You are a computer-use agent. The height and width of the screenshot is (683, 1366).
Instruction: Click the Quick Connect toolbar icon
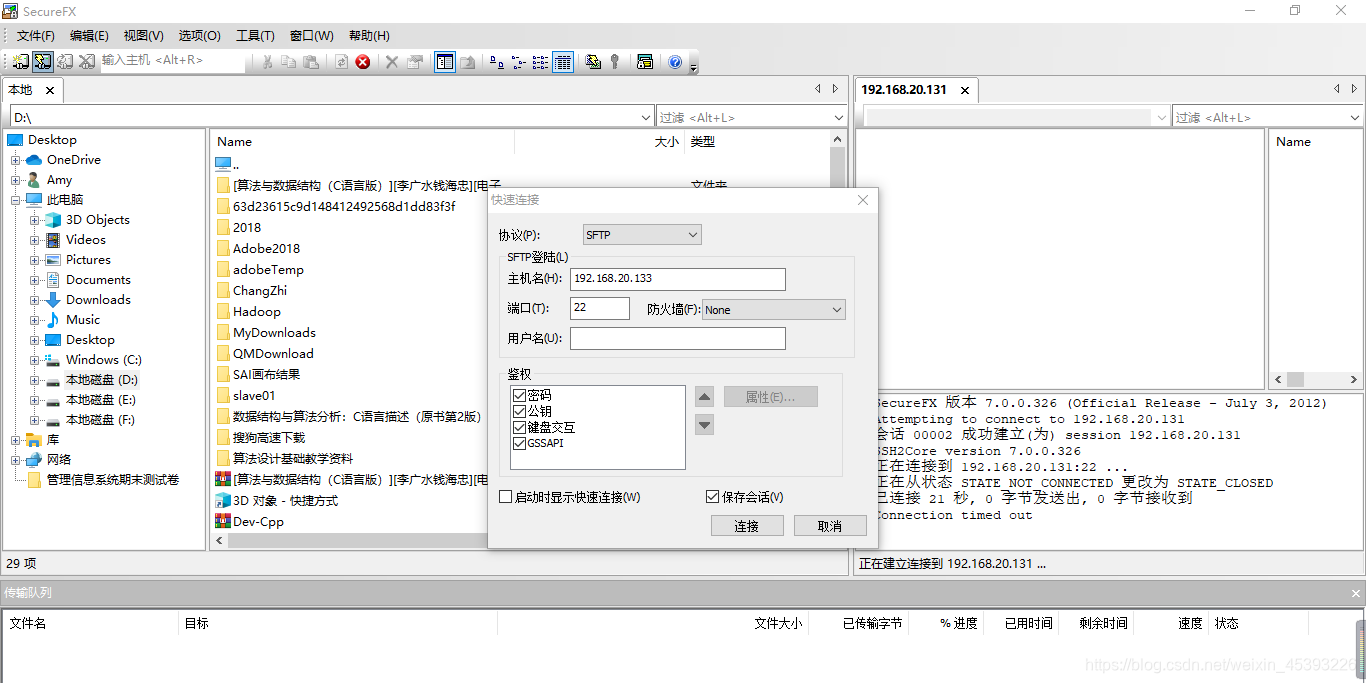tap(42, 61)
